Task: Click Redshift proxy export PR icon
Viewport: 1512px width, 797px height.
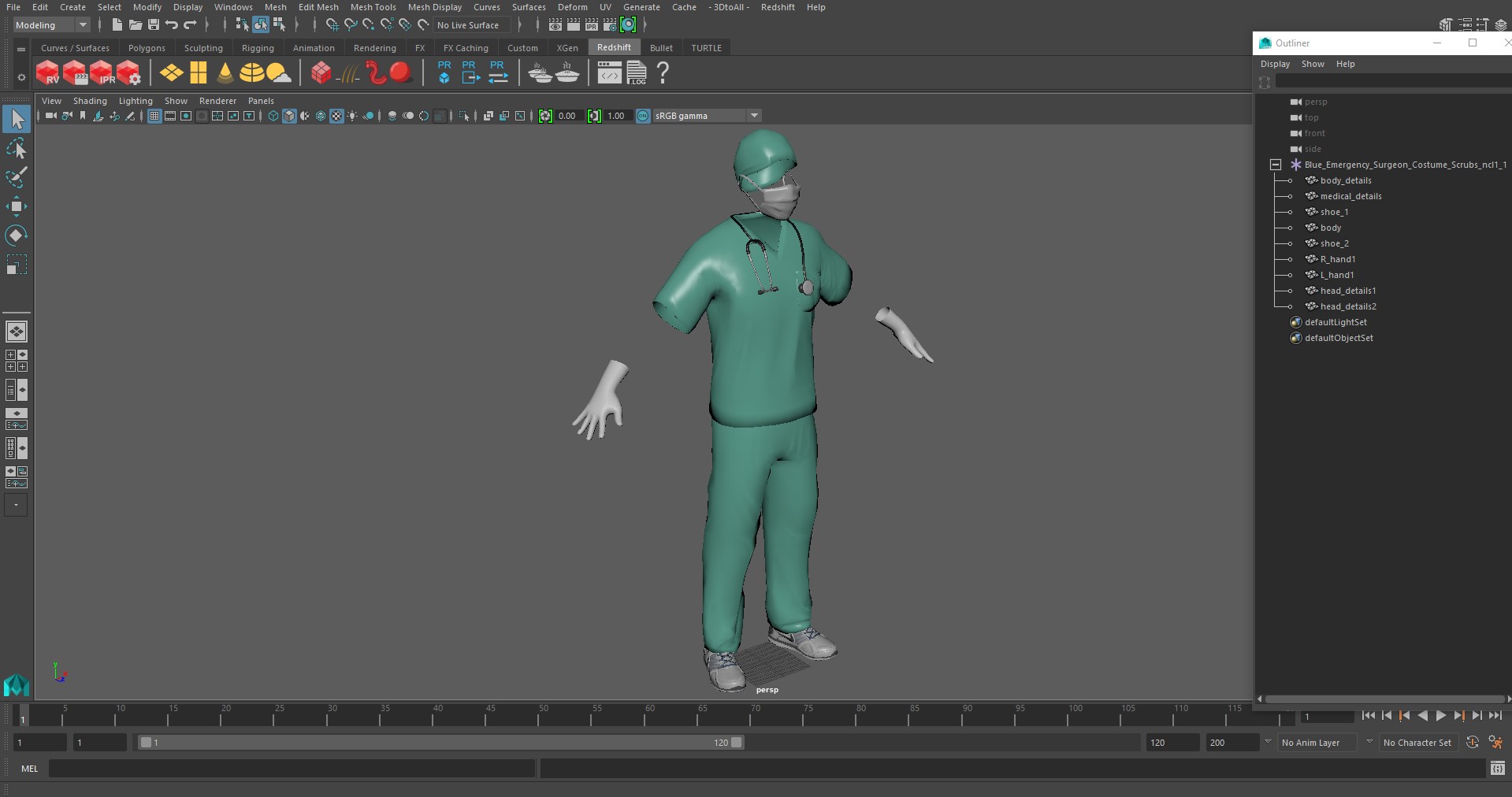Action: tap(470, 72)
